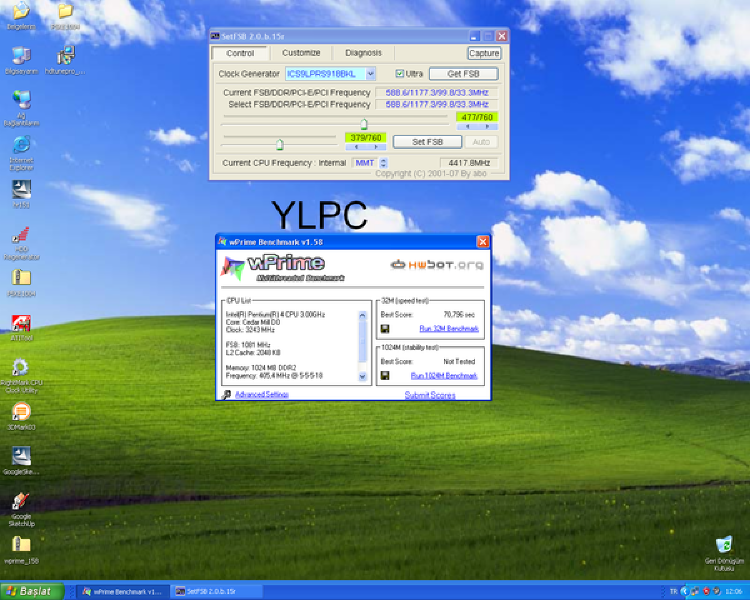This screenshot has height=600, width=750.
Task: Close the wPrime Benchmark window
Action: [x=483, y=242]
